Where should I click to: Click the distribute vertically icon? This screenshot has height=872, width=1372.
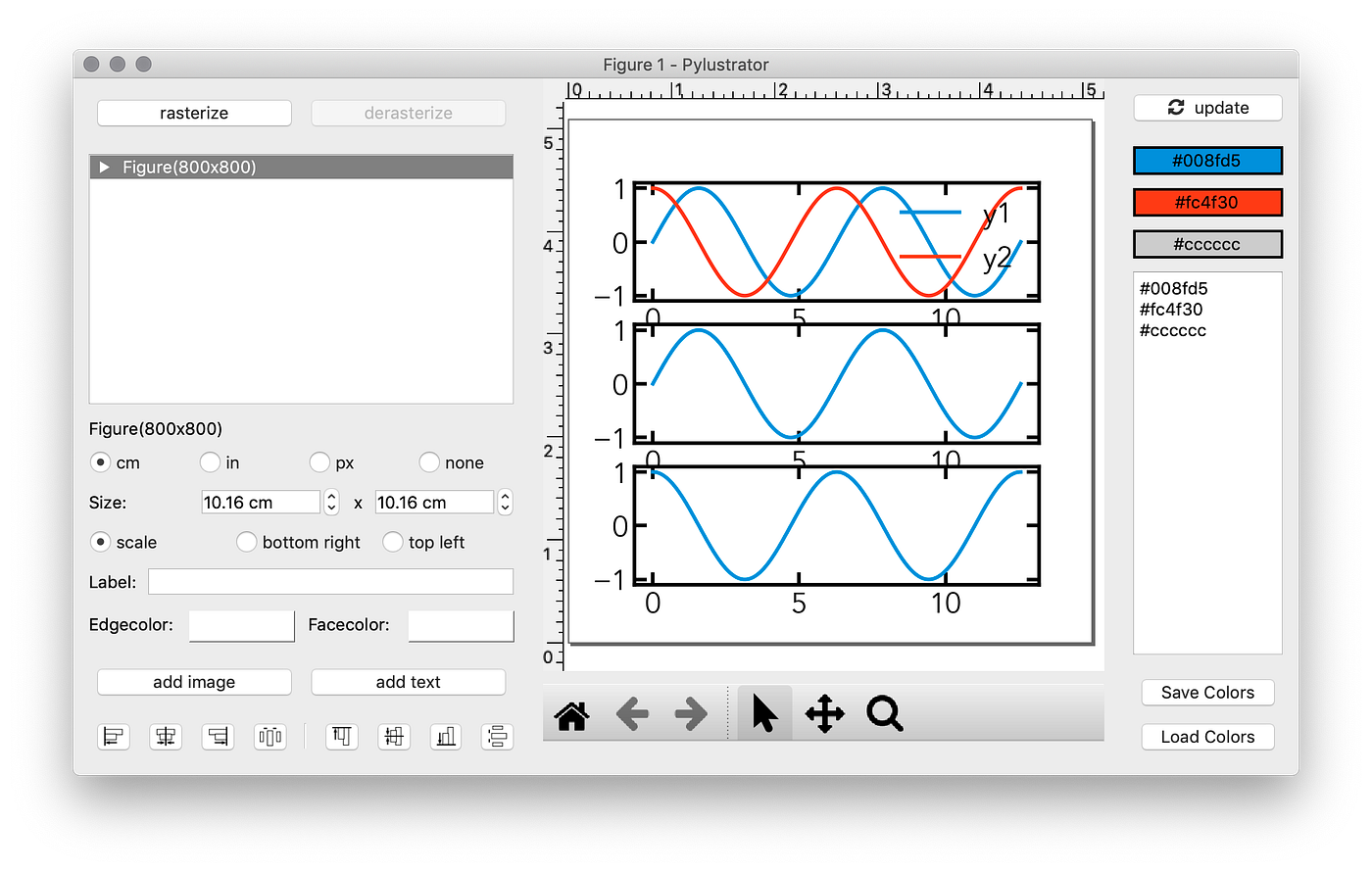[x=498, y=737]
